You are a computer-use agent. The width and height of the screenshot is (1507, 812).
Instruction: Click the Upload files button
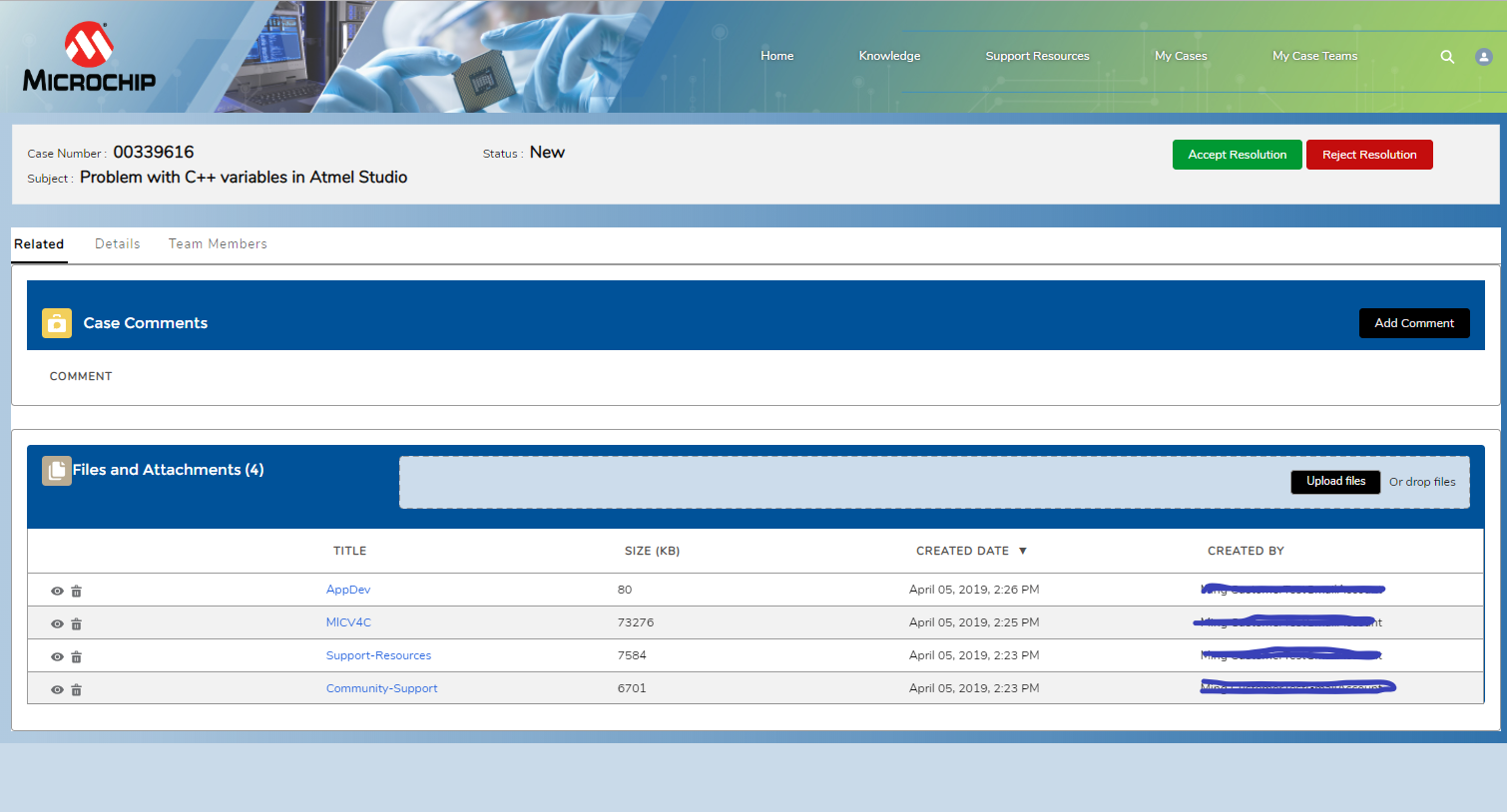click(x=1335, y=482)
